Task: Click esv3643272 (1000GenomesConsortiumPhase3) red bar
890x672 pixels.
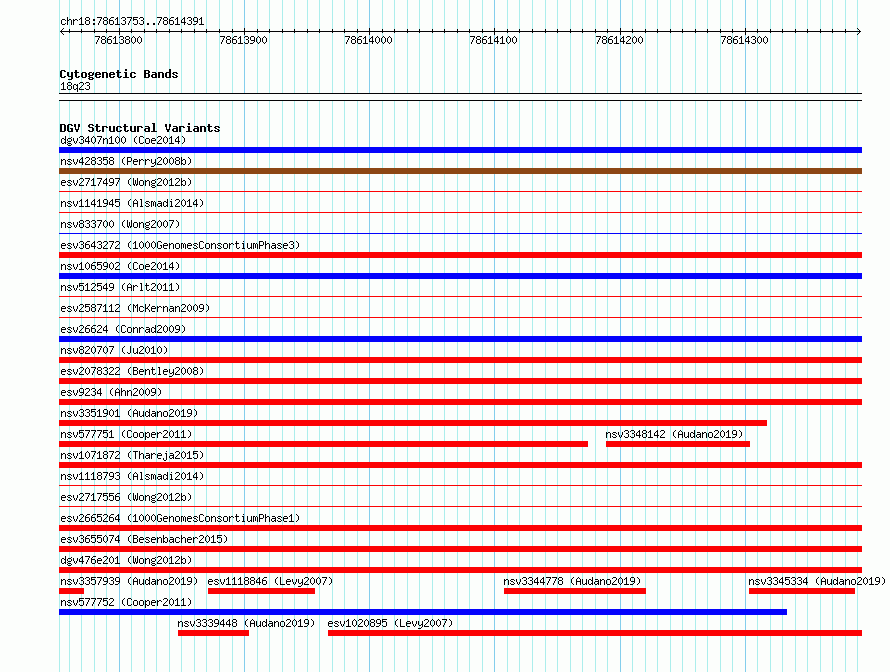Action: 460,255
